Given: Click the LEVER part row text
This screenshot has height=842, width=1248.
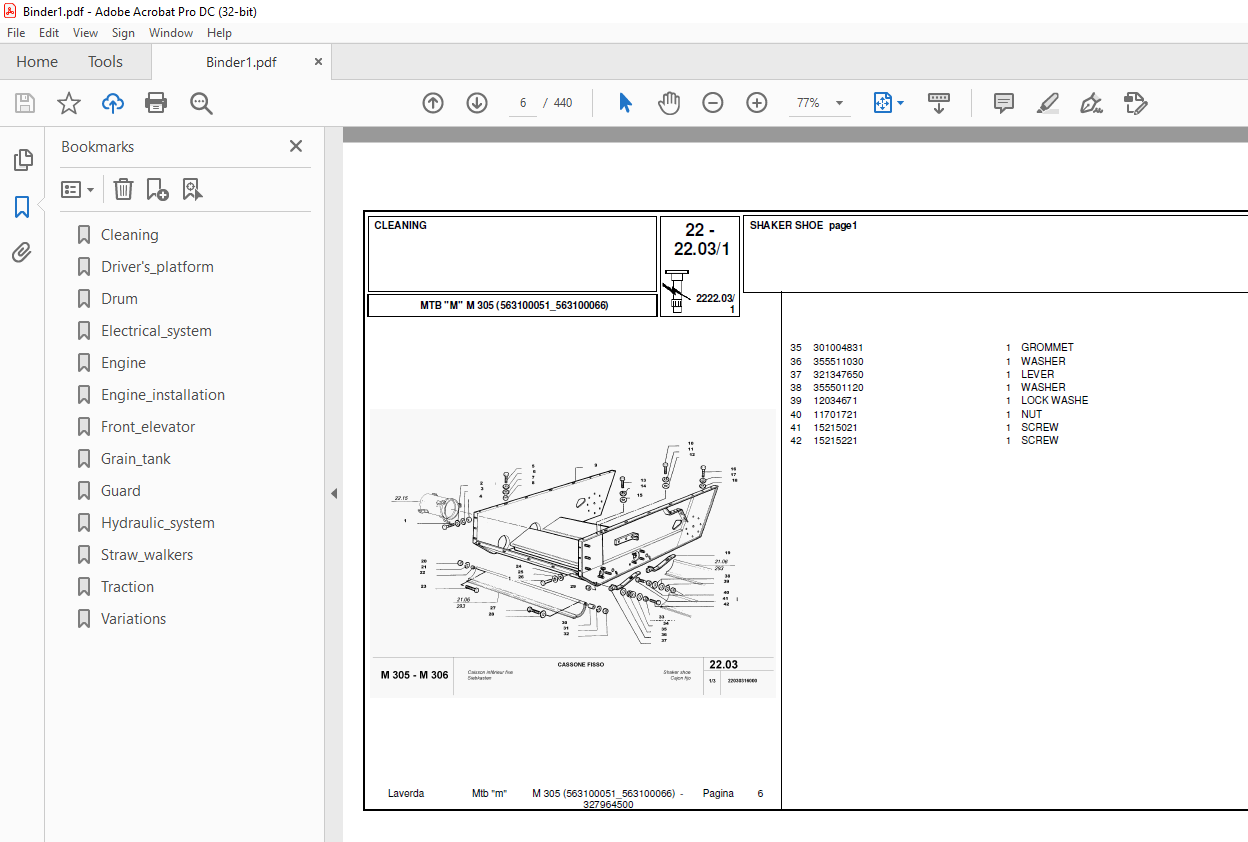Looking at the screenshot, I should coord(1037,374).
